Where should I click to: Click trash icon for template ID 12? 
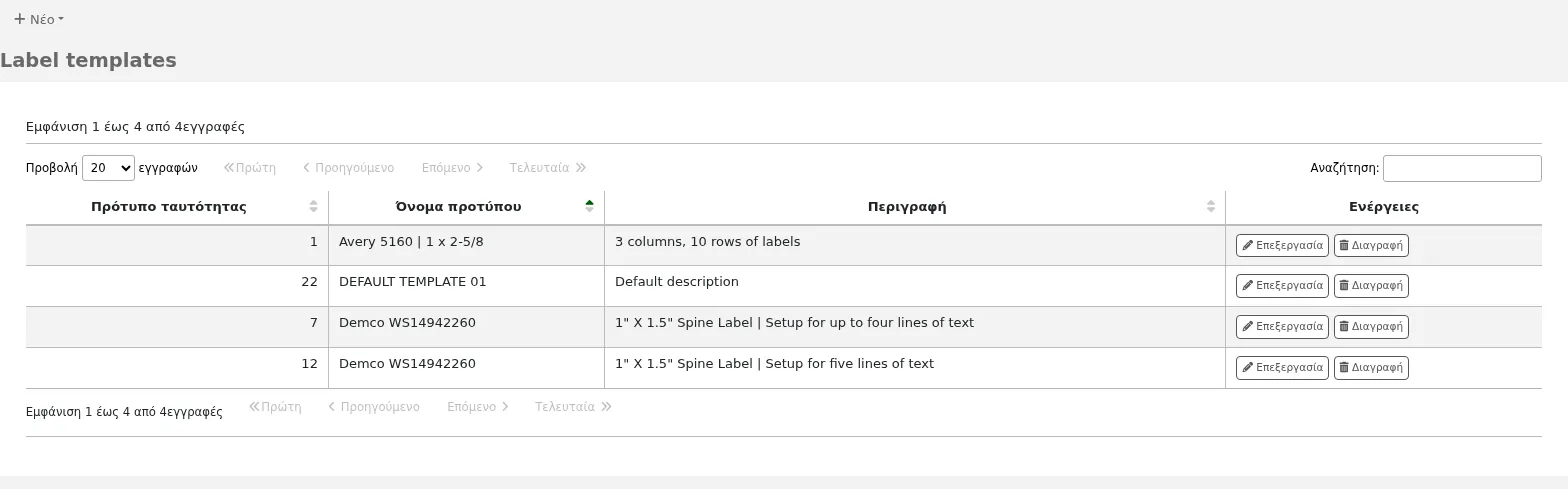point(1344,368)
